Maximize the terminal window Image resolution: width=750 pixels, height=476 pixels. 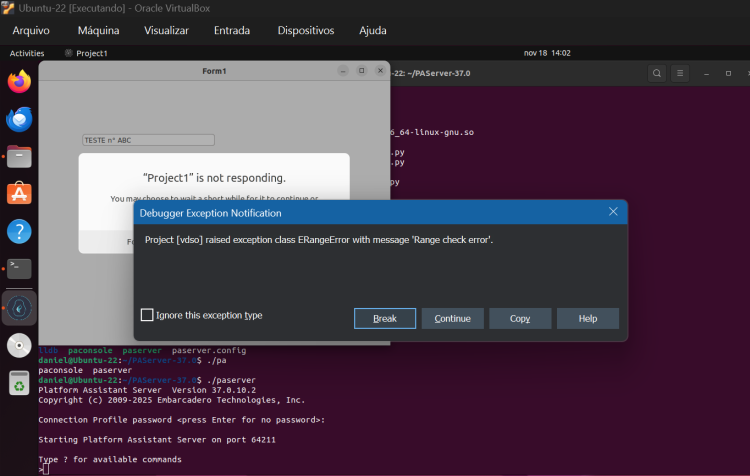point(728,74)
